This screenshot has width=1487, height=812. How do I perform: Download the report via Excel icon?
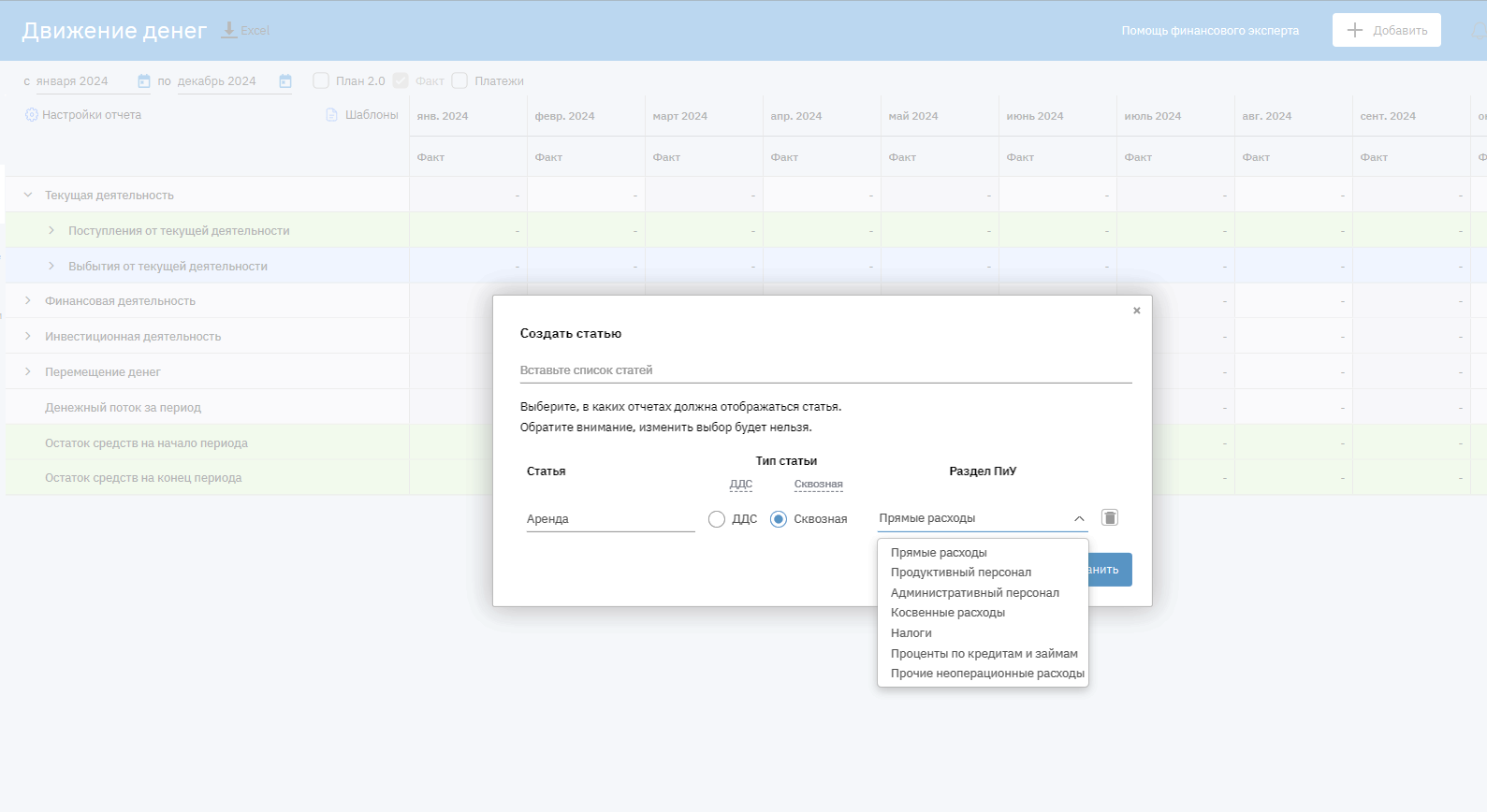(229, 30)
